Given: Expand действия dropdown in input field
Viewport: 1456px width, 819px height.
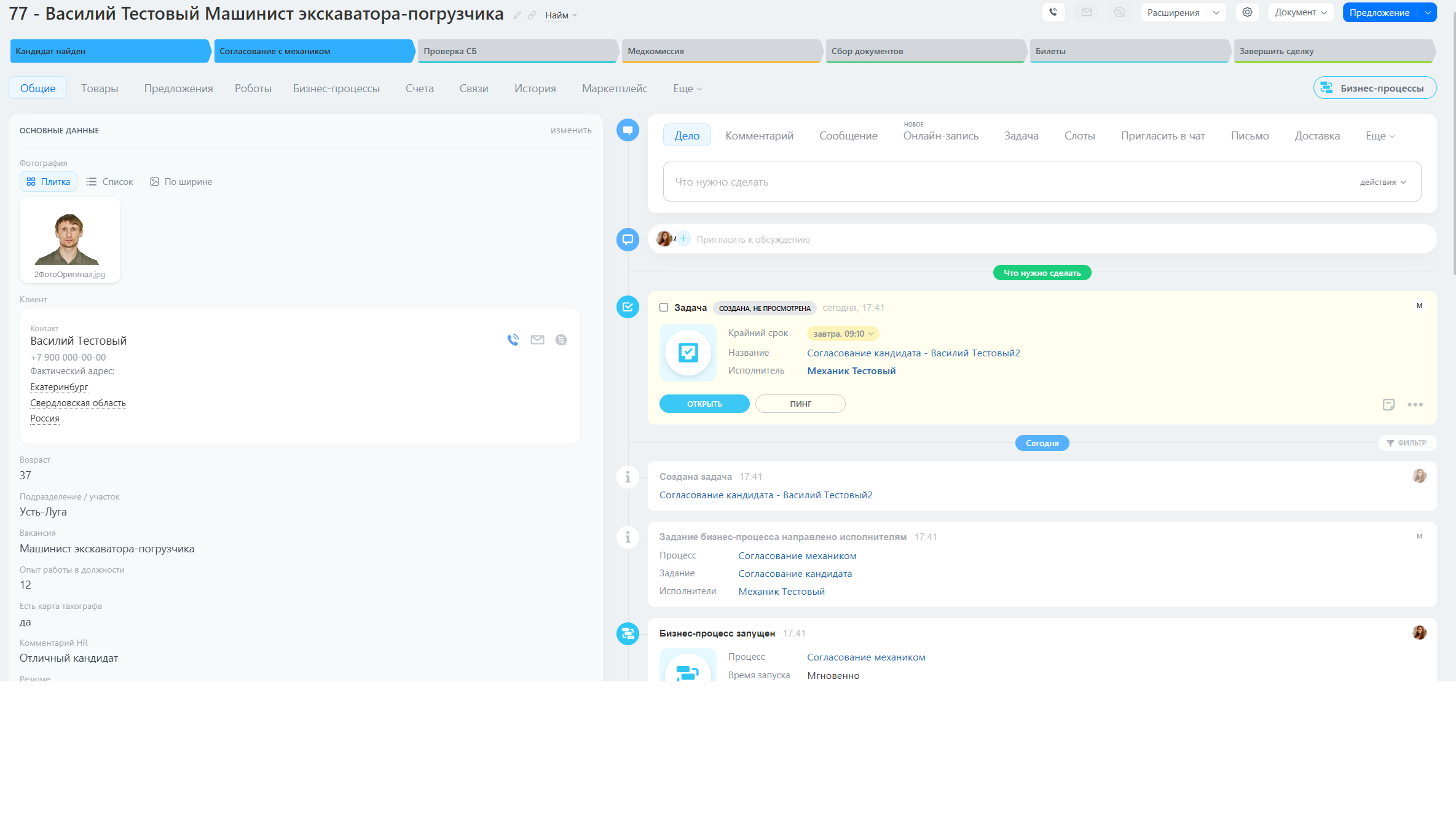Looking at the screenshot, I should (1383, 182).
